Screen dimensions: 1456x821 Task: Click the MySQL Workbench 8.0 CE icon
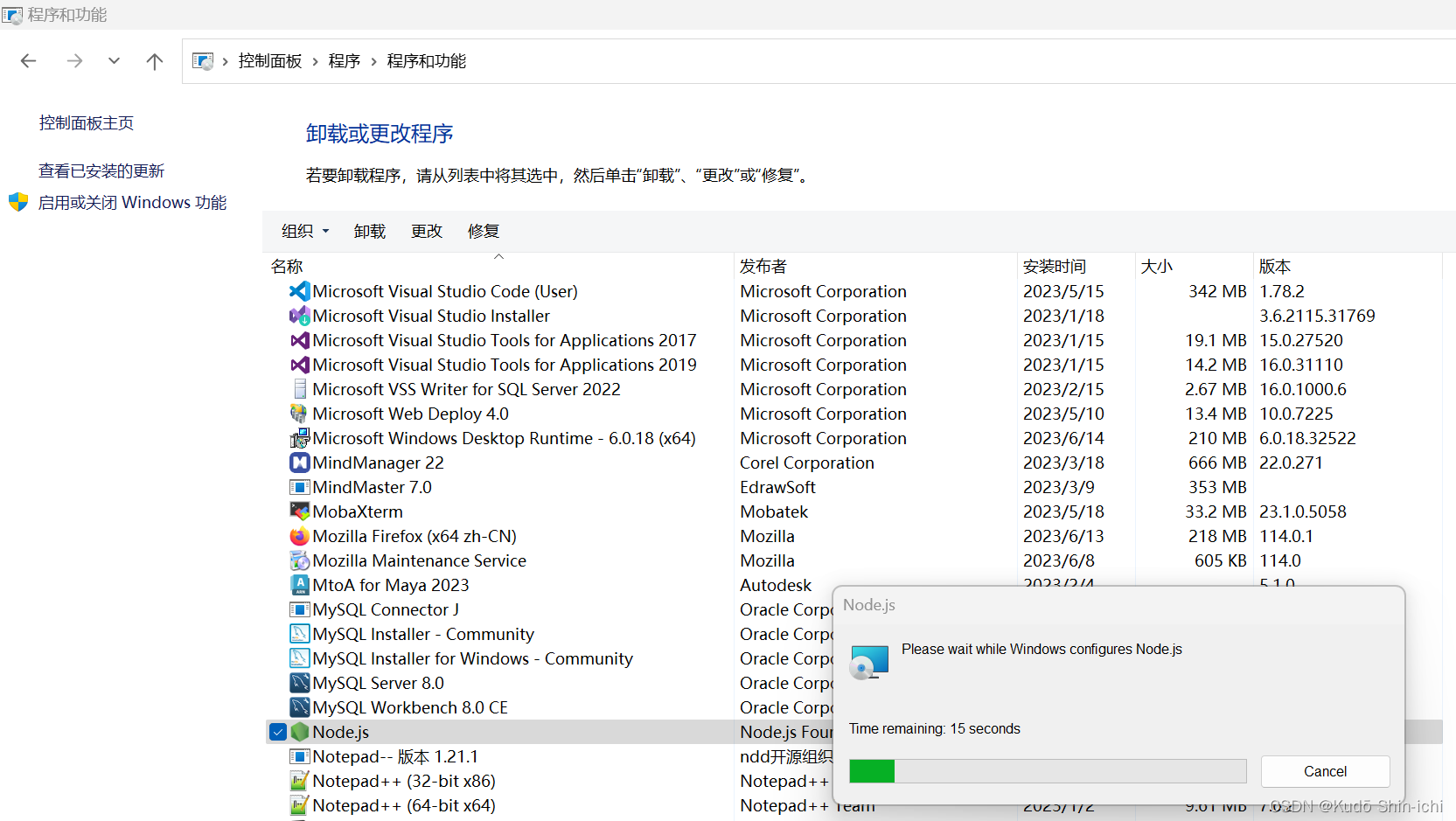click(x=300, y=707)
